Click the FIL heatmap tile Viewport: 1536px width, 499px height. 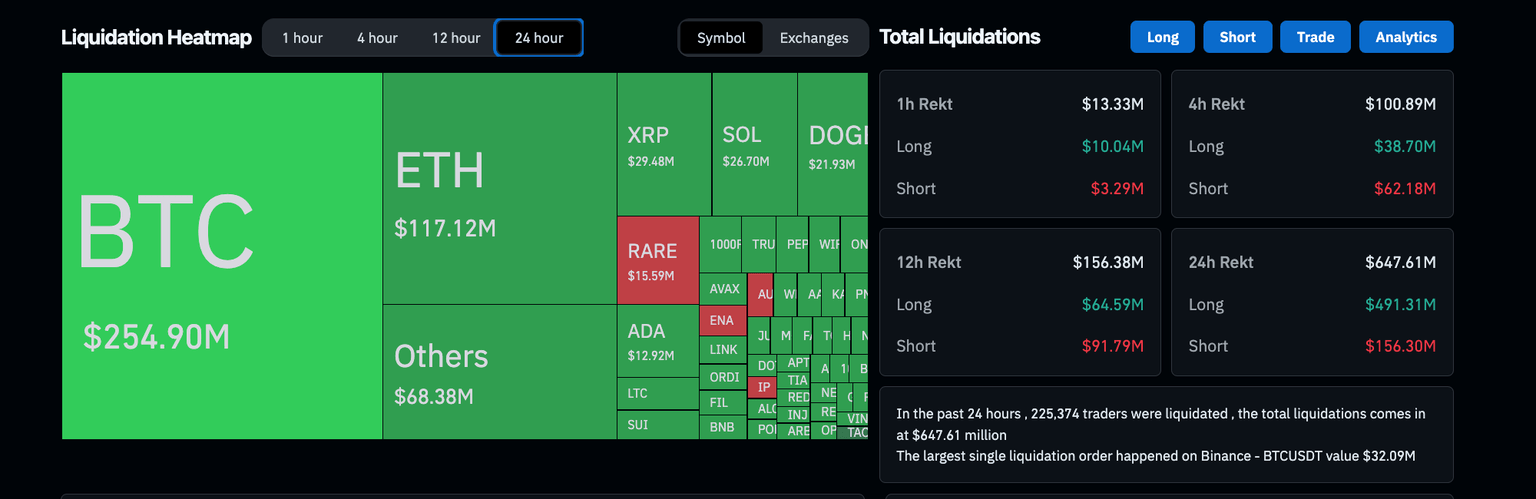click(723, 403)
